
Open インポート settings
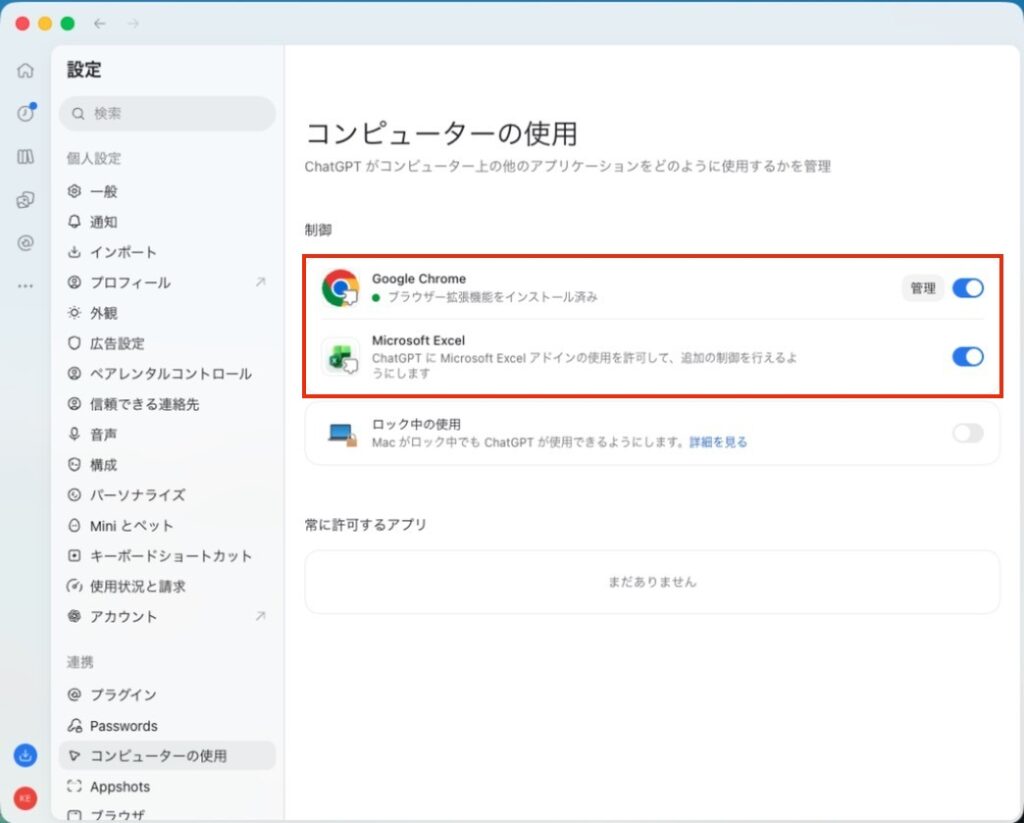click(x=167, y=252)
